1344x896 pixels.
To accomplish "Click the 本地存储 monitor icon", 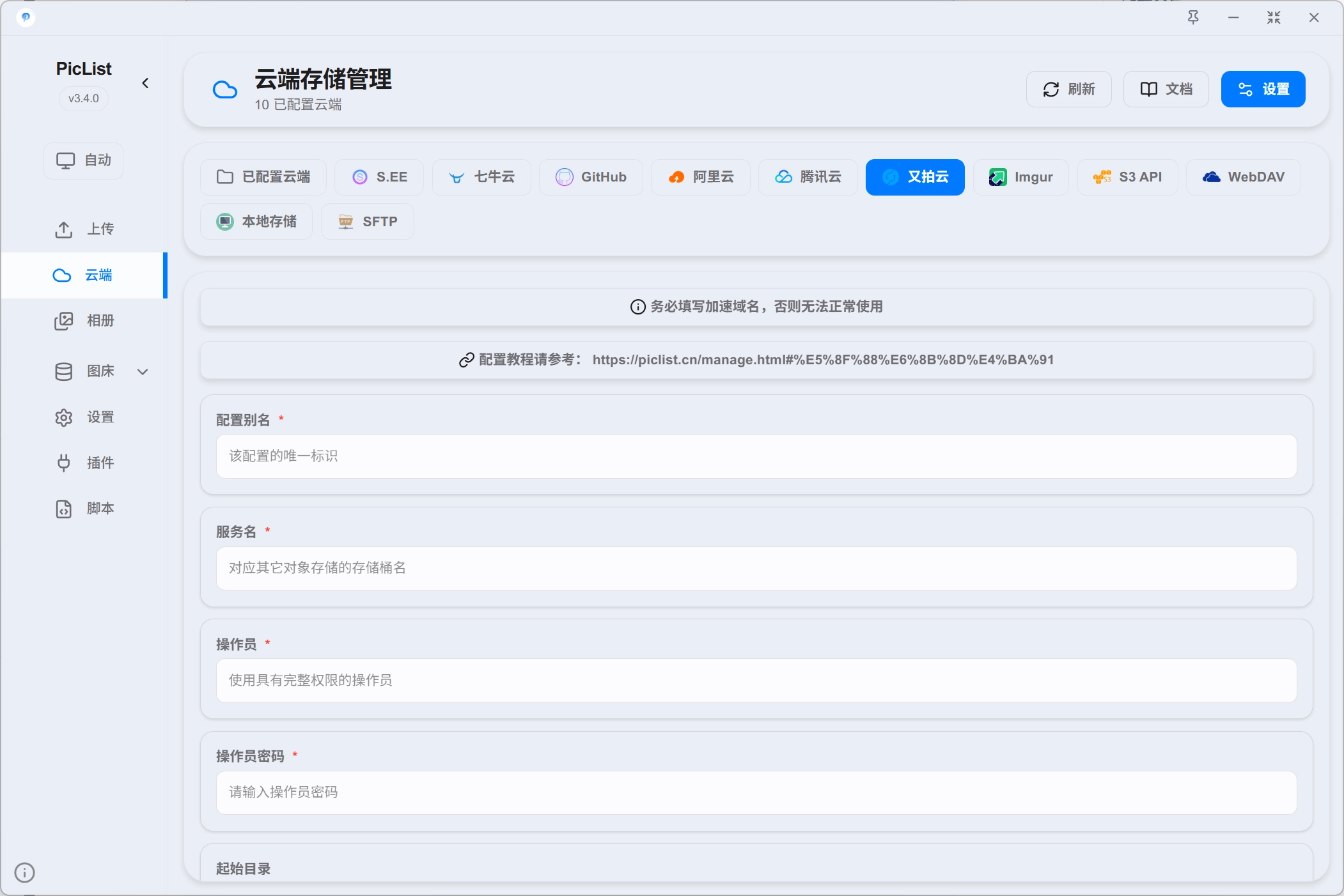I will 225,222.
